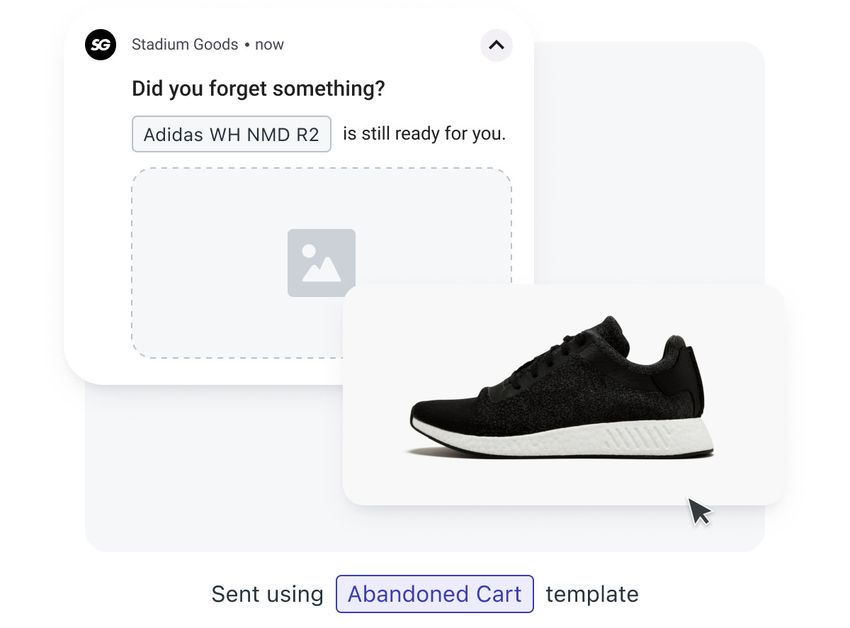The height and width of the screenshot is (628, 850).
Task: Collapse the notification with the chevron arrow
Action: coord(496,45)
